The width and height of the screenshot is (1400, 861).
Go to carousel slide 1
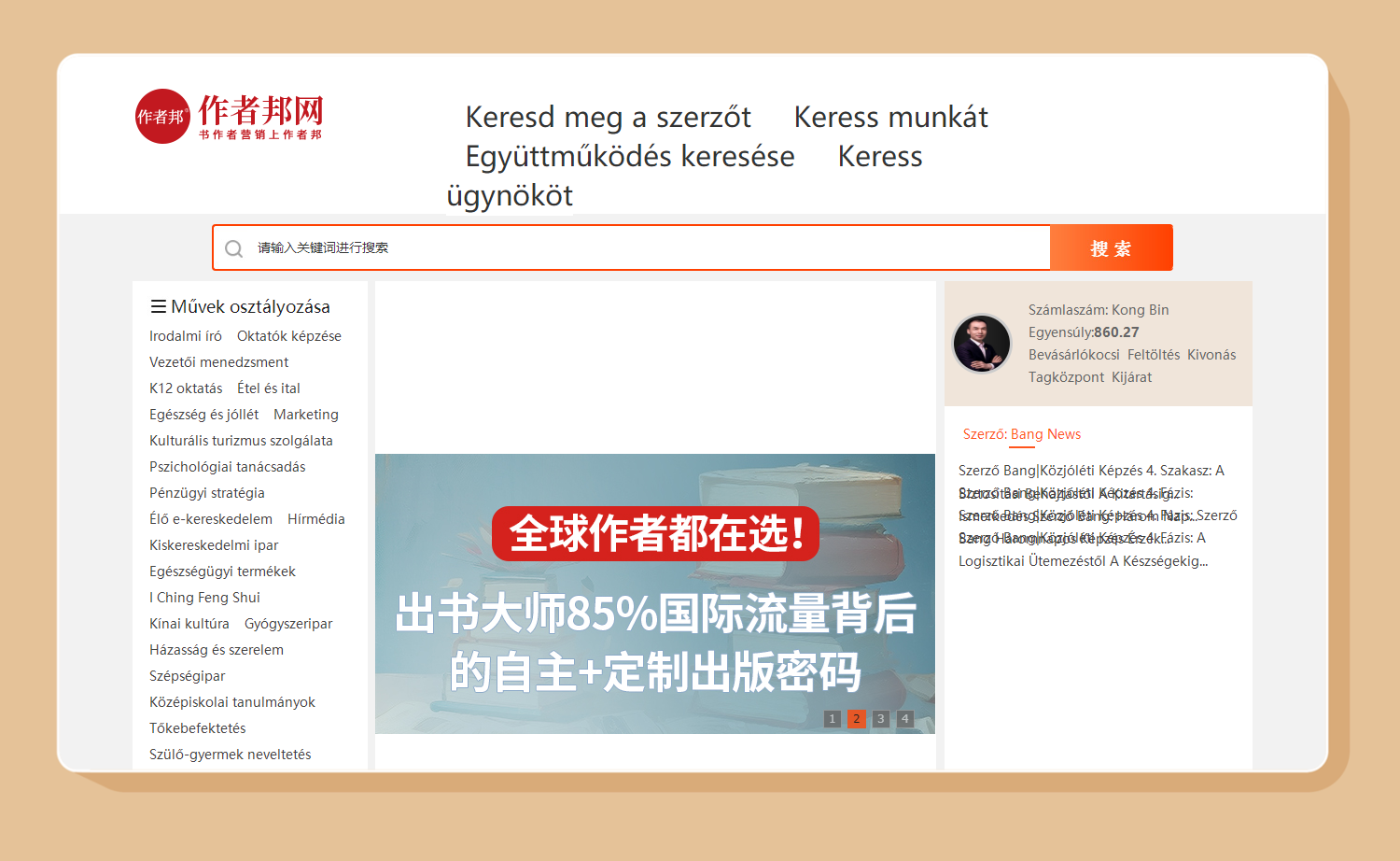pos(832,719)
